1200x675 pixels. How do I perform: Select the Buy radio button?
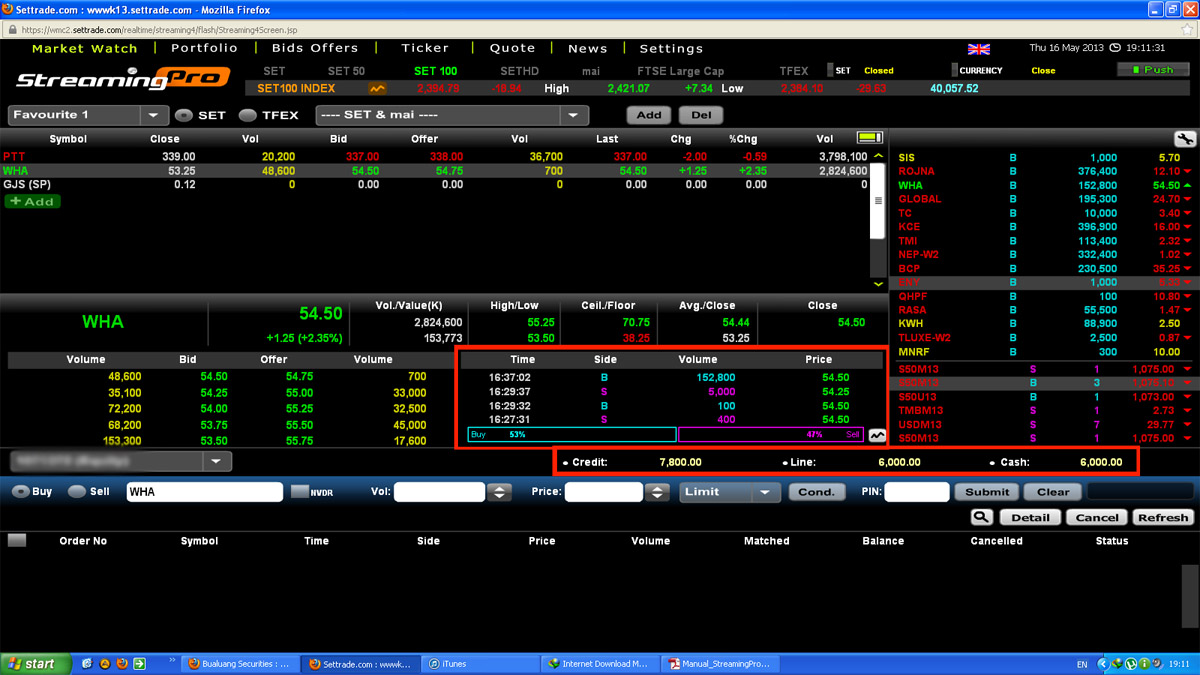pyautogui.click(x=20, y=492)
